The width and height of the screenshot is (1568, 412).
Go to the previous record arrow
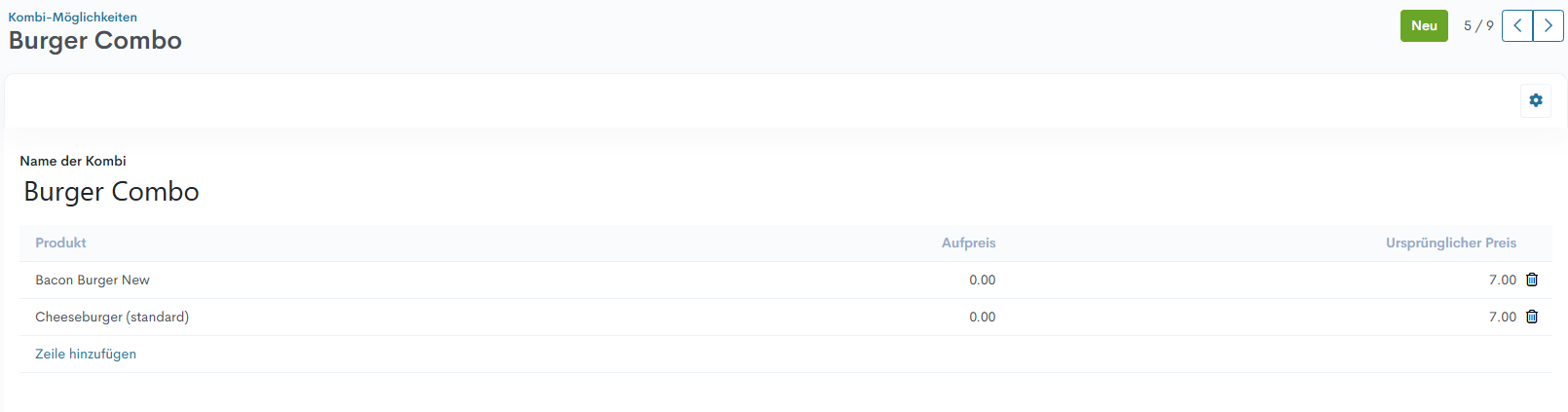click(1517, 26)
